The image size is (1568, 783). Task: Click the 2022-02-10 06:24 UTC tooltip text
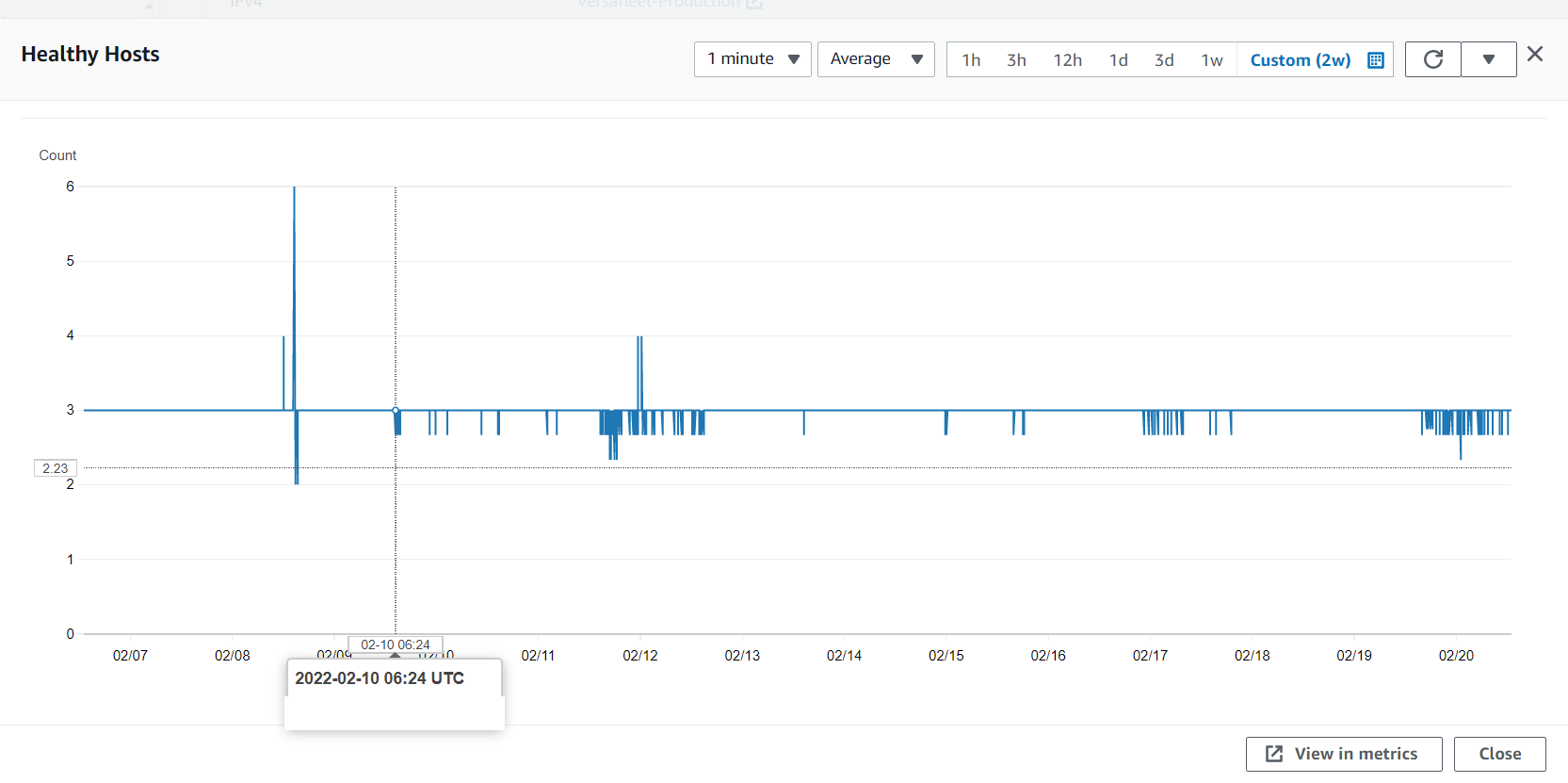[x=380, y=678]
